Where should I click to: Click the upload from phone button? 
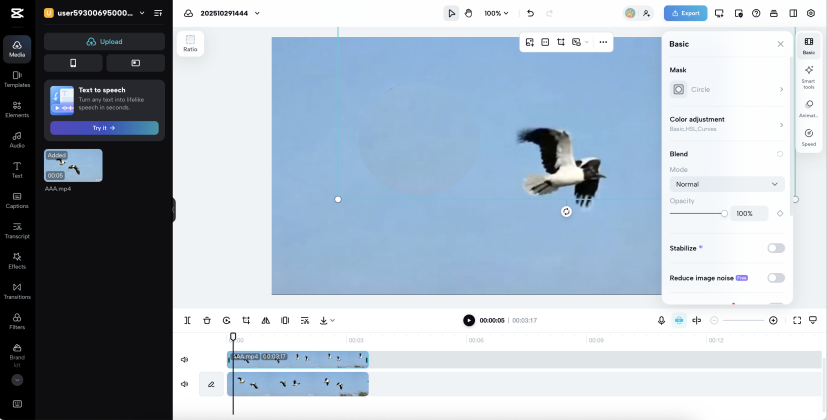(x=73, y=63)
